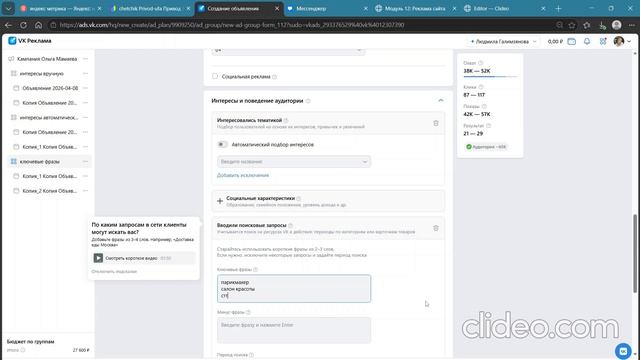The height and width of the screenshot is (360, 640).
Task: Open more options for 'Объявление 2026-04-08'
Action: pyautogui.click(x=85, y=88)
